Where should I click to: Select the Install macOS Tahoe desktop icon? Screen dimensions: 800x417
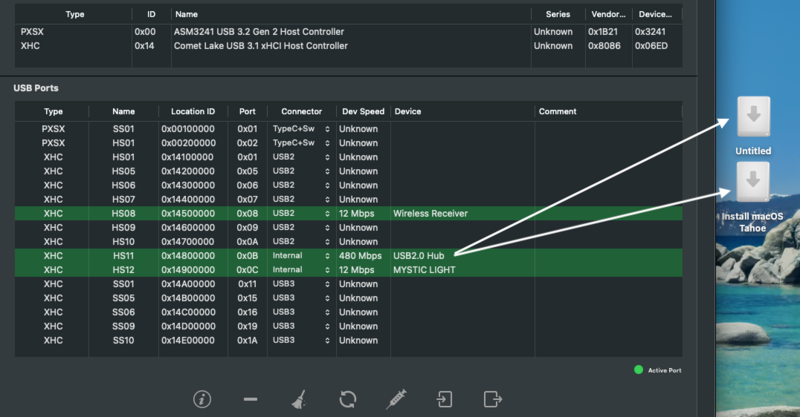753,185
